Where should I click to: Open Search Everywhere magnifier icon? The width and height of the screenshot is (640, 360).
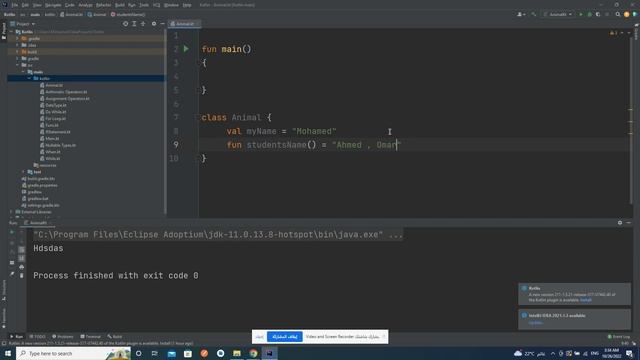click(x=618, y=14)
